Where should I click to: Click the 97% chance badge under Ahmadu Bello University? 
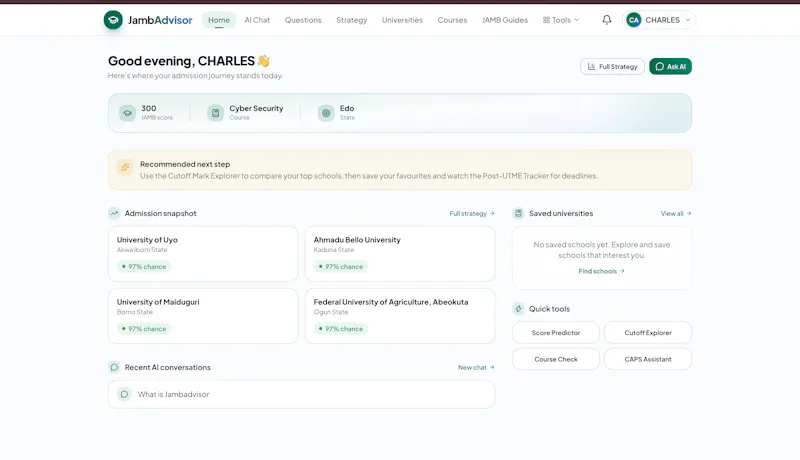click(x=341, y=267)
